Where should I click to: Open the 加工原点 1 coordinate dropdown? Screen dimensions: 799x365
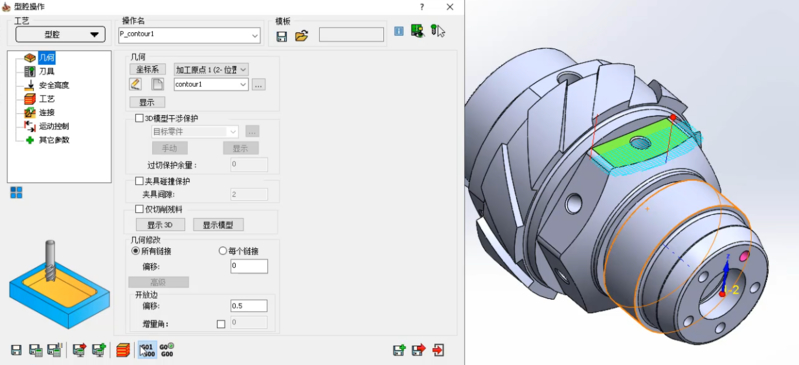click(x=211, y=69)
